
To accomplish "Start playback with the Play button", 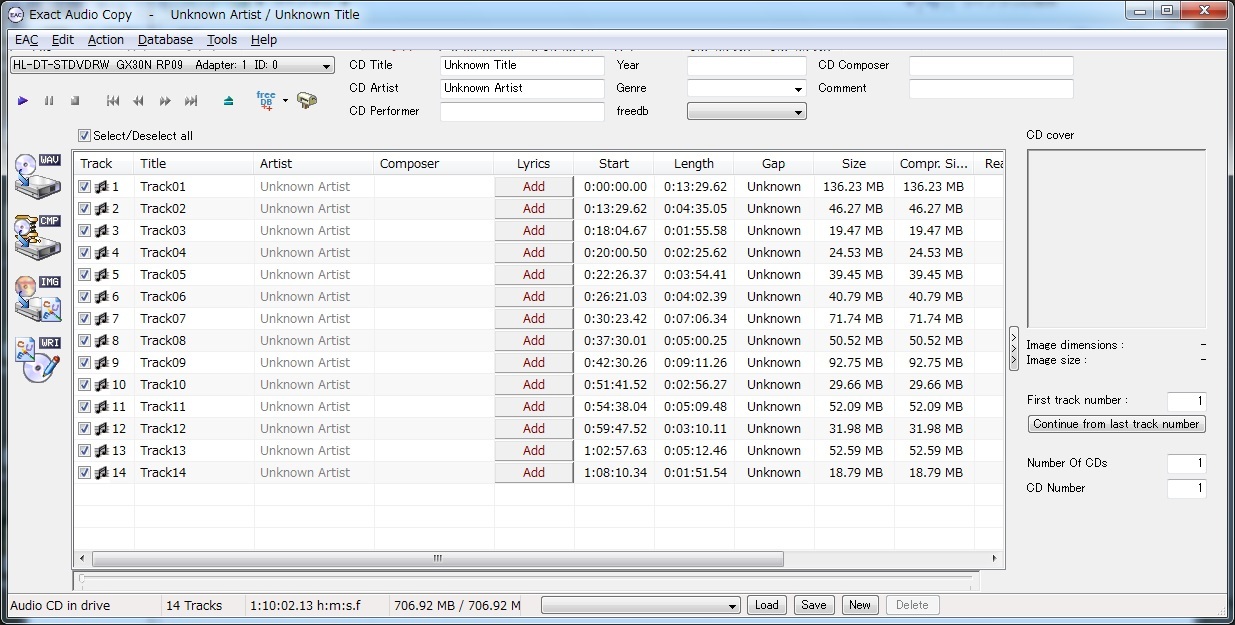I will point(23,101).
